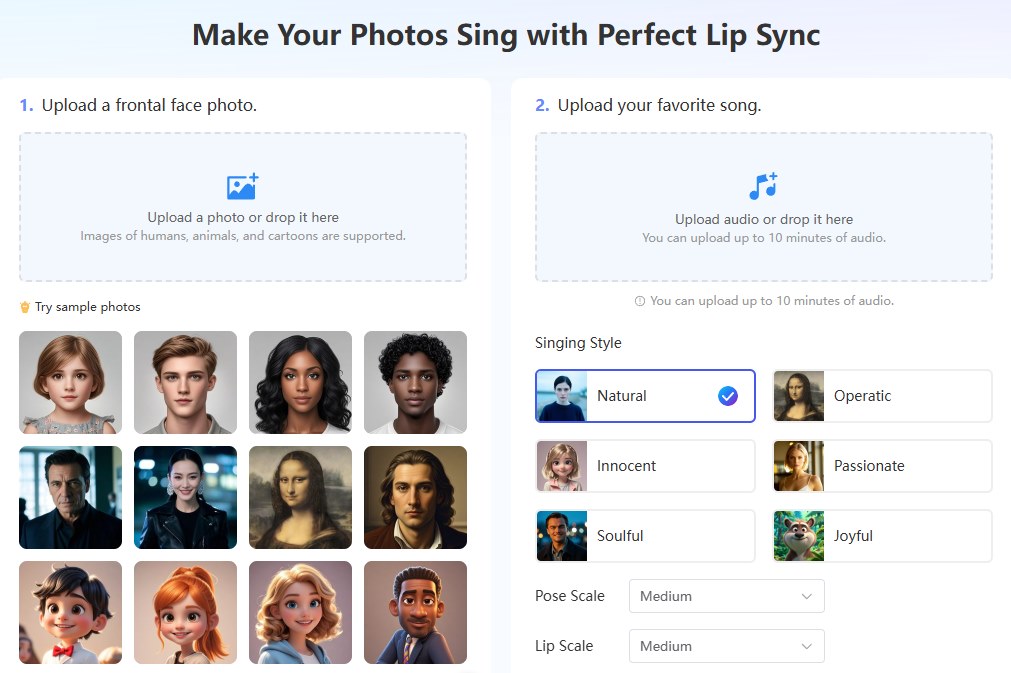Click the Soulful style man icon
The width and height of the screenshot is (1011, 673).
click(561, 536)
